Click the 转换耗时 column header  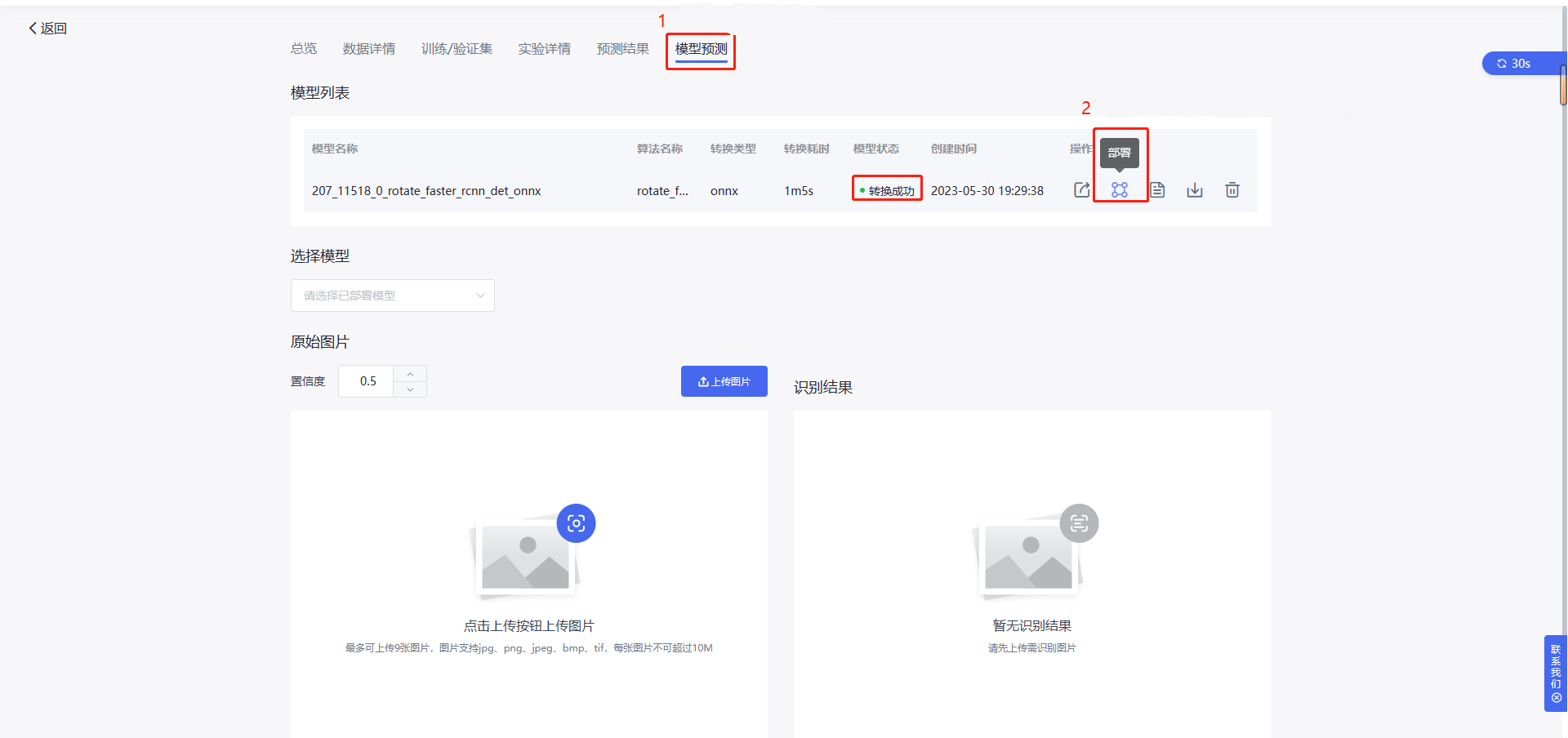[807, 149]
